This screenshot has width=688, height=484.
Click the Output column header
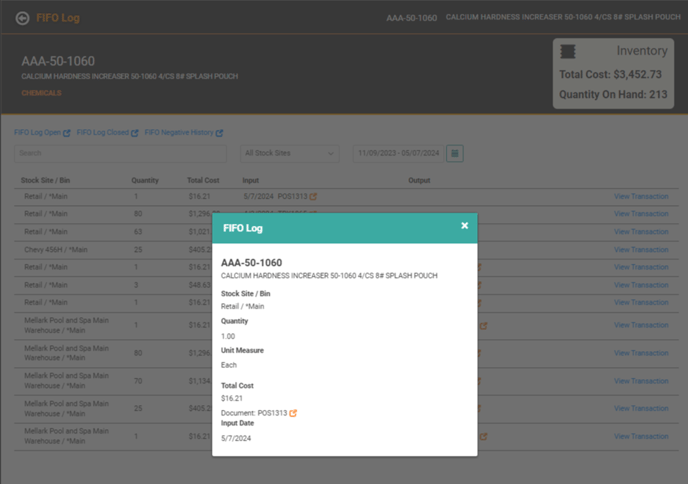pyautogui.click(x=419, y=180)
